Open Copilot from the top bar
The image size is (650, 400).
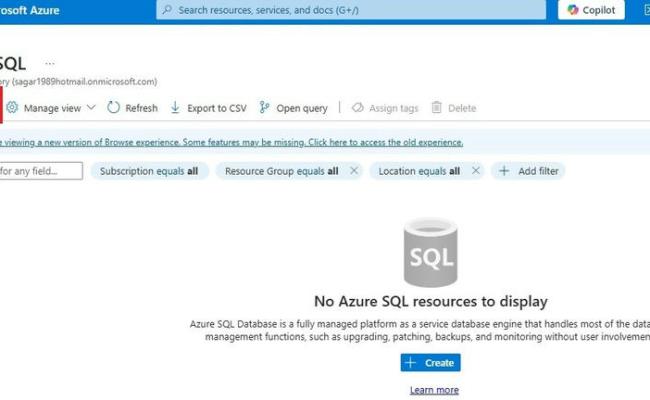click(x=591, y=10)
